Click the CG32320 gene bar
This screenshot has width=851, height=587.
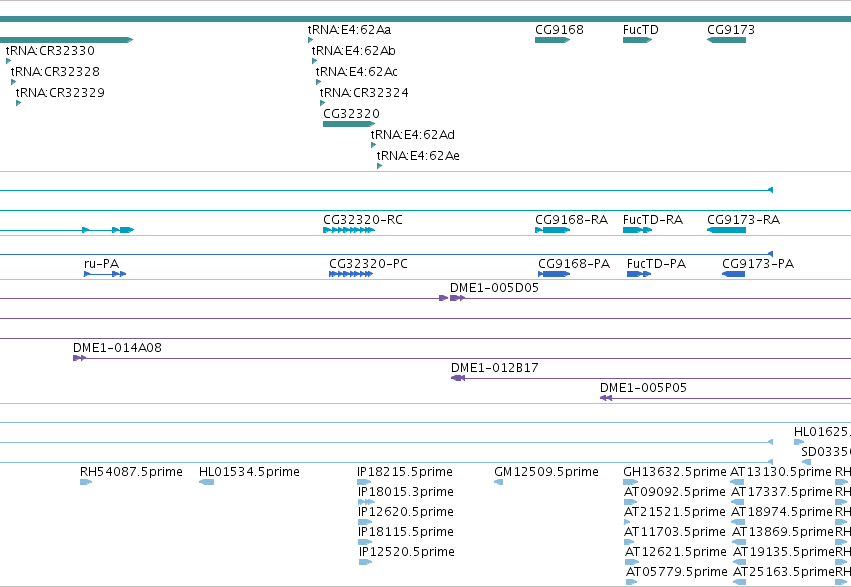[x=349, y=124]
